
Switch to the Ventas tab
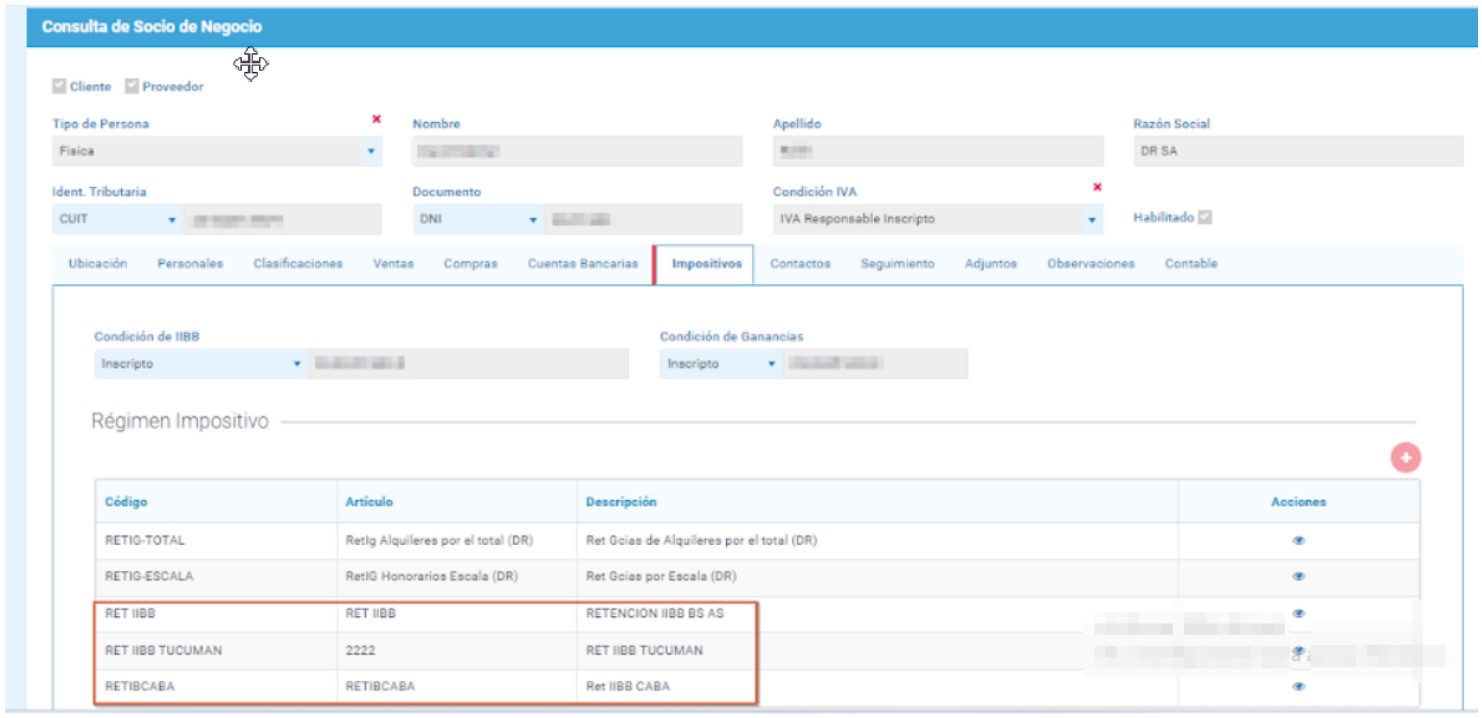pos(393,264)
